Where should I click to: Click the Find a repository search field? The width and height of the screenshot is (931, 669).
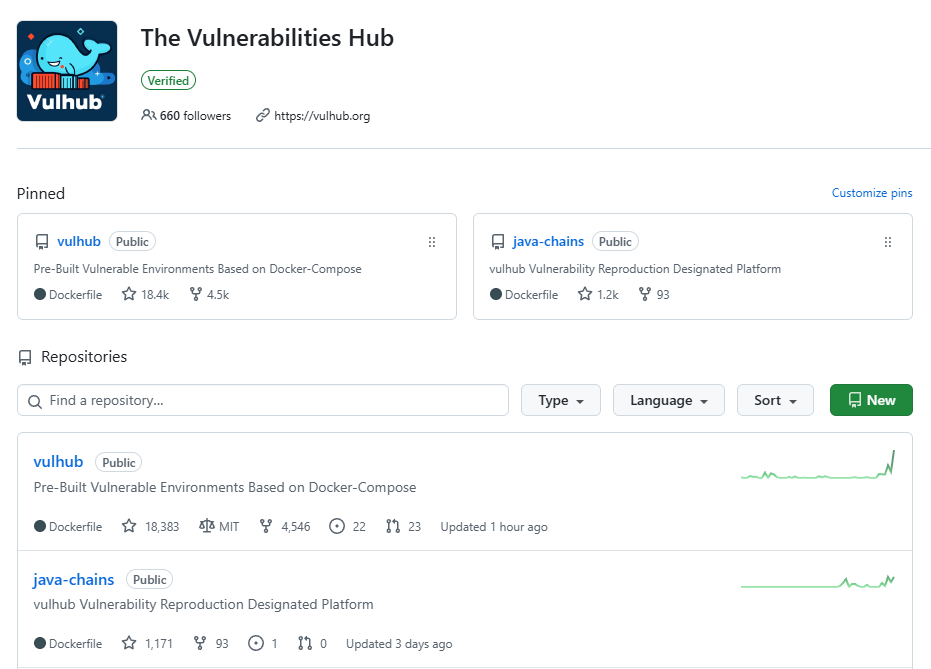[263, 401]
